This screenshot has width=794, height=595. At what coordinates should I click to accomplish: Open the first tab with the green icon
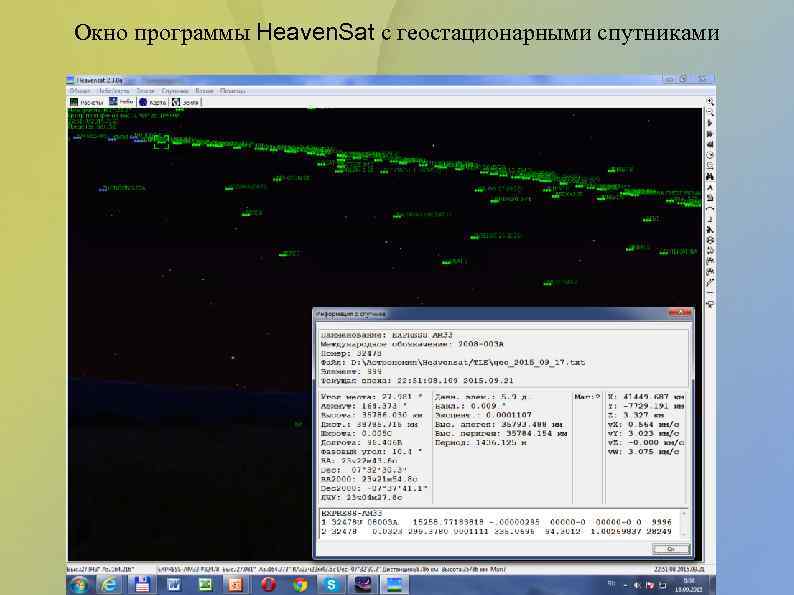tap(87, 102)
